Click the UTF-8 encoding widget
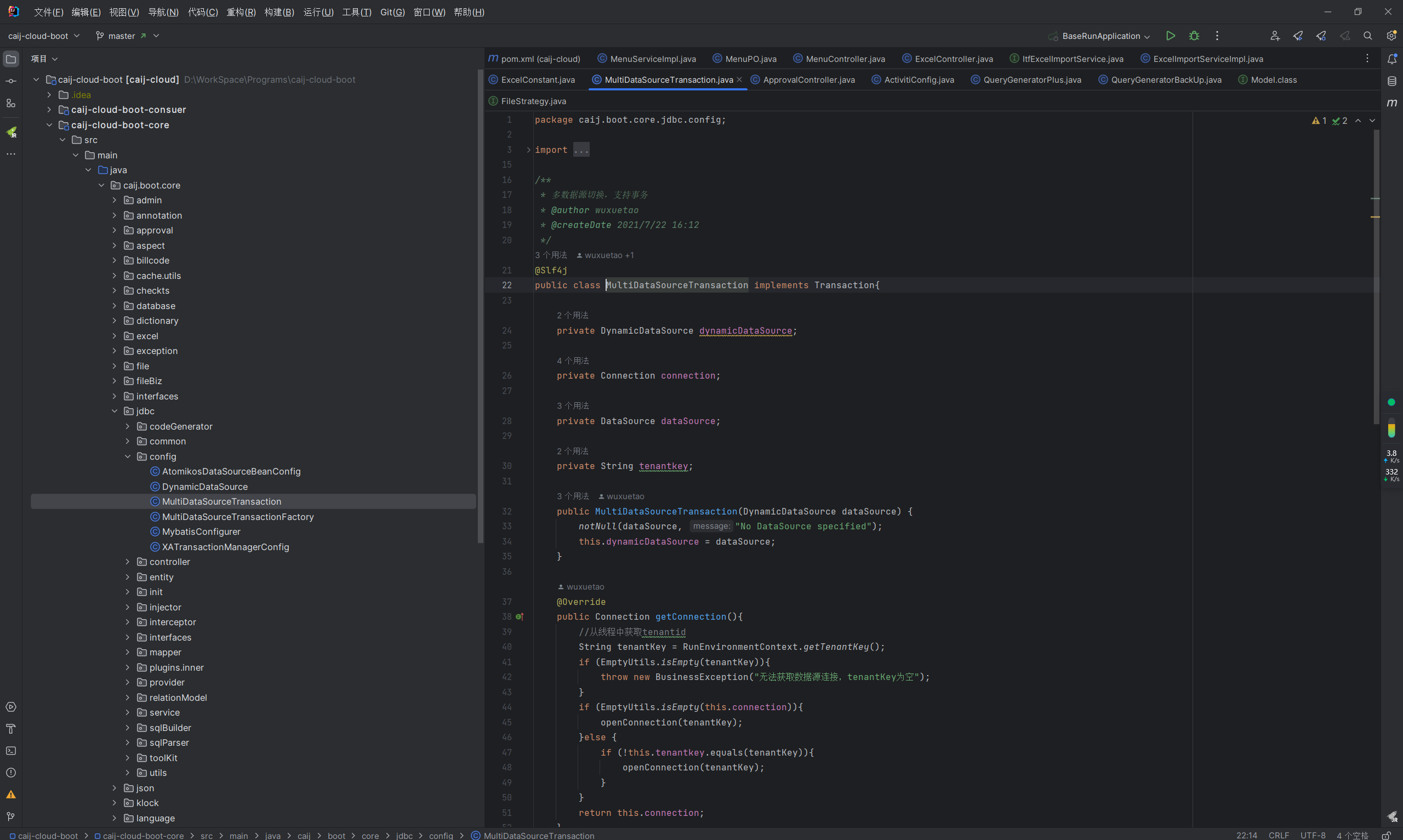This screenshot has height=840, width=1403. click(1313, 836)
